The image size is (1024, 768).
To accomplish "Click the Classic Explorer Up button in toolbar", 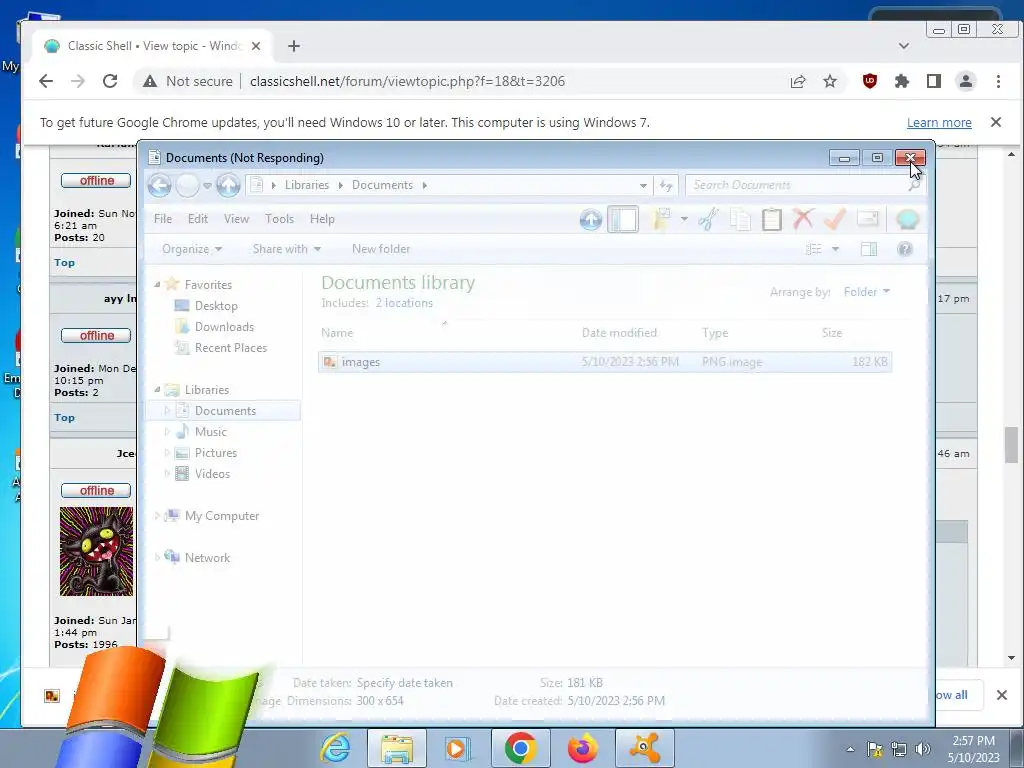I will (590, 219).
